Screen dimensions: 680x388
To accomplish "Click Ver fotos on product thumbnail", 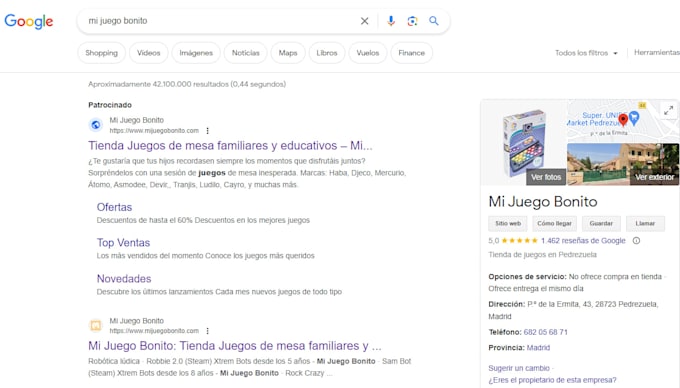I will (546, 177).
